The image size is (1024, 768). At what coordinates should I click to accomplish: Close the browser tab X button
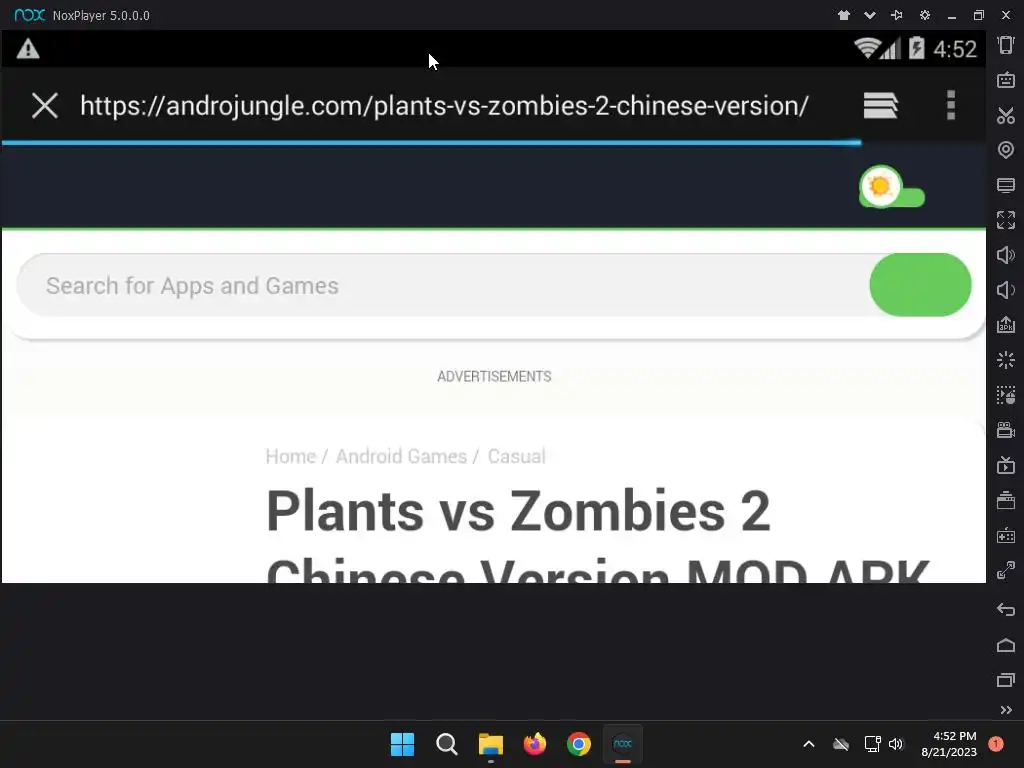tap(45, 106)
